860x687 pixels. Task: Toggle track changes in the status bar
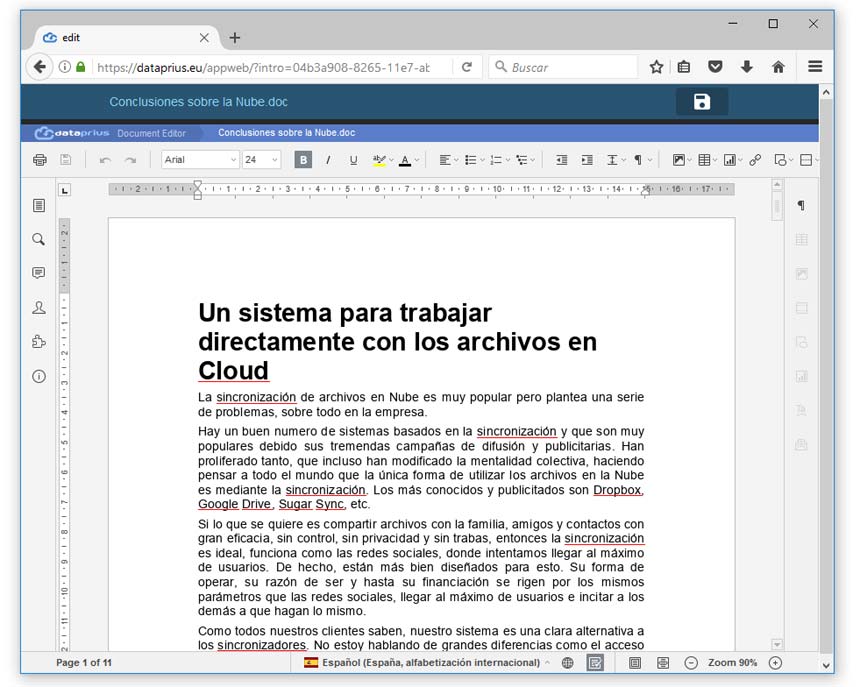tap(595, 663)
